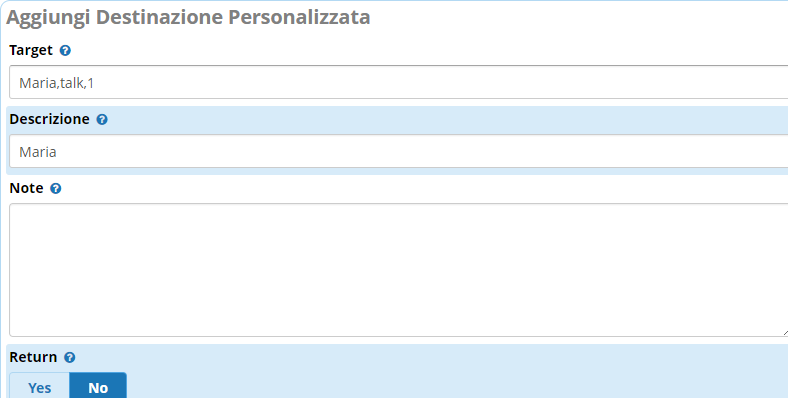Image resolution: width=788 pixels, height=398 pixels.
Task: Click the word Personalizzata in the title
Action: click(x=299, y=17)
